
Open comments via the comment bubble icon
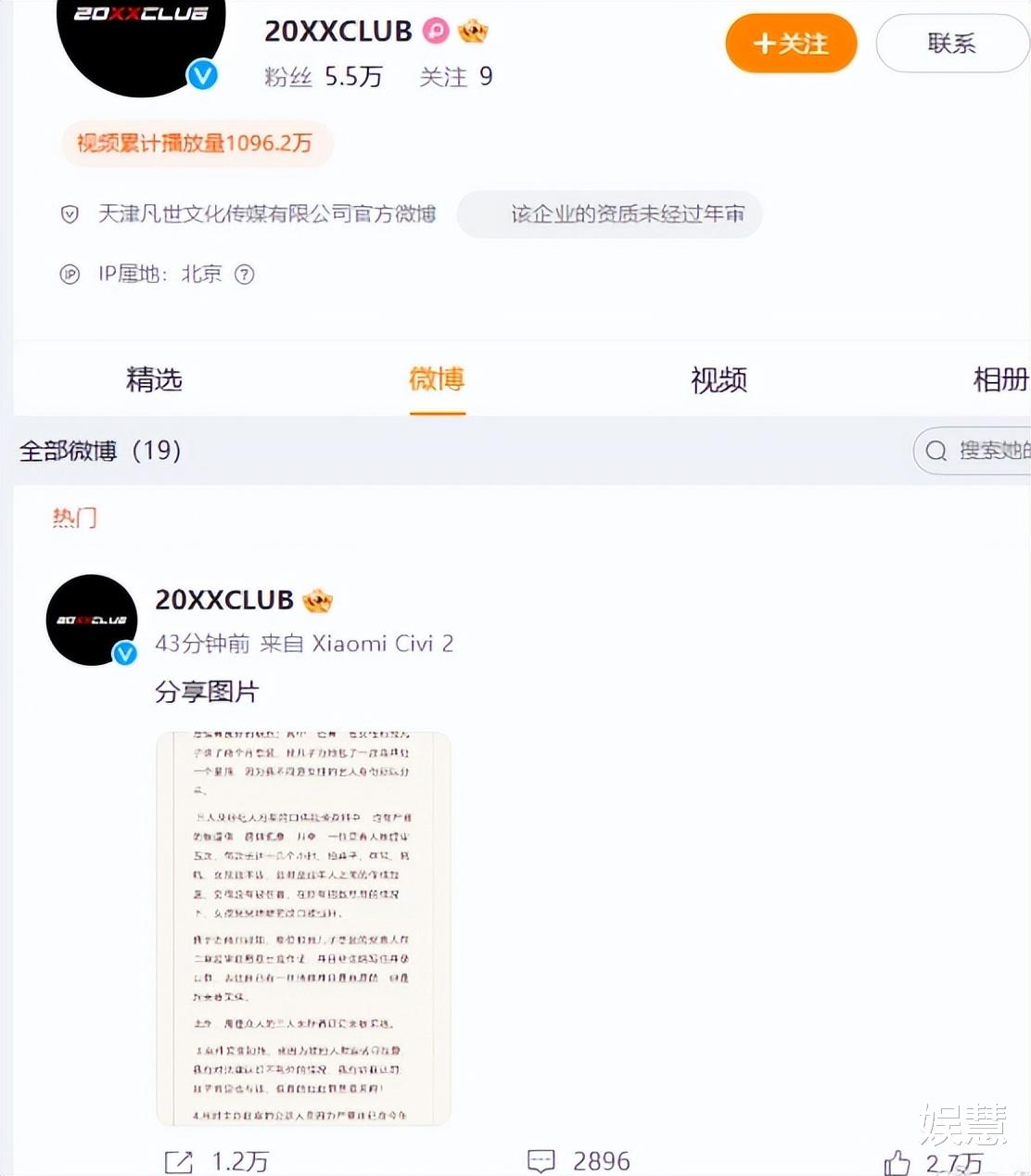coord(541,1161)
